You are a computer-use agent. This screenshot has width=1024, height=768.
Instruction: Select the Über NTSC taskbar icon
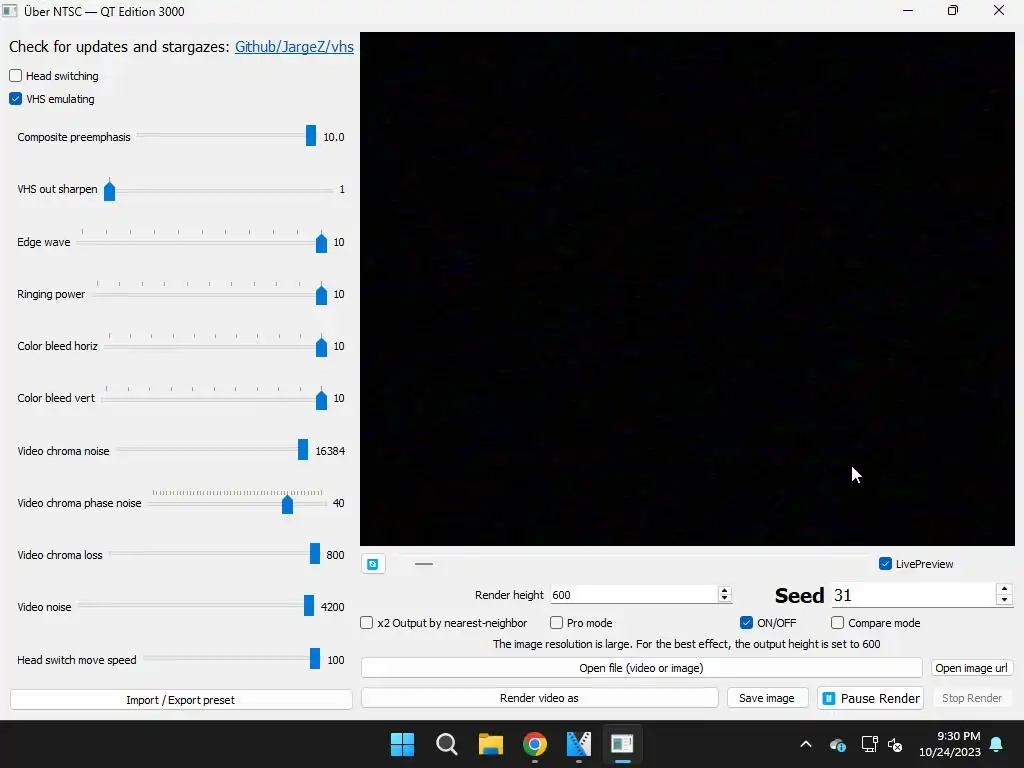pos(622,744)
